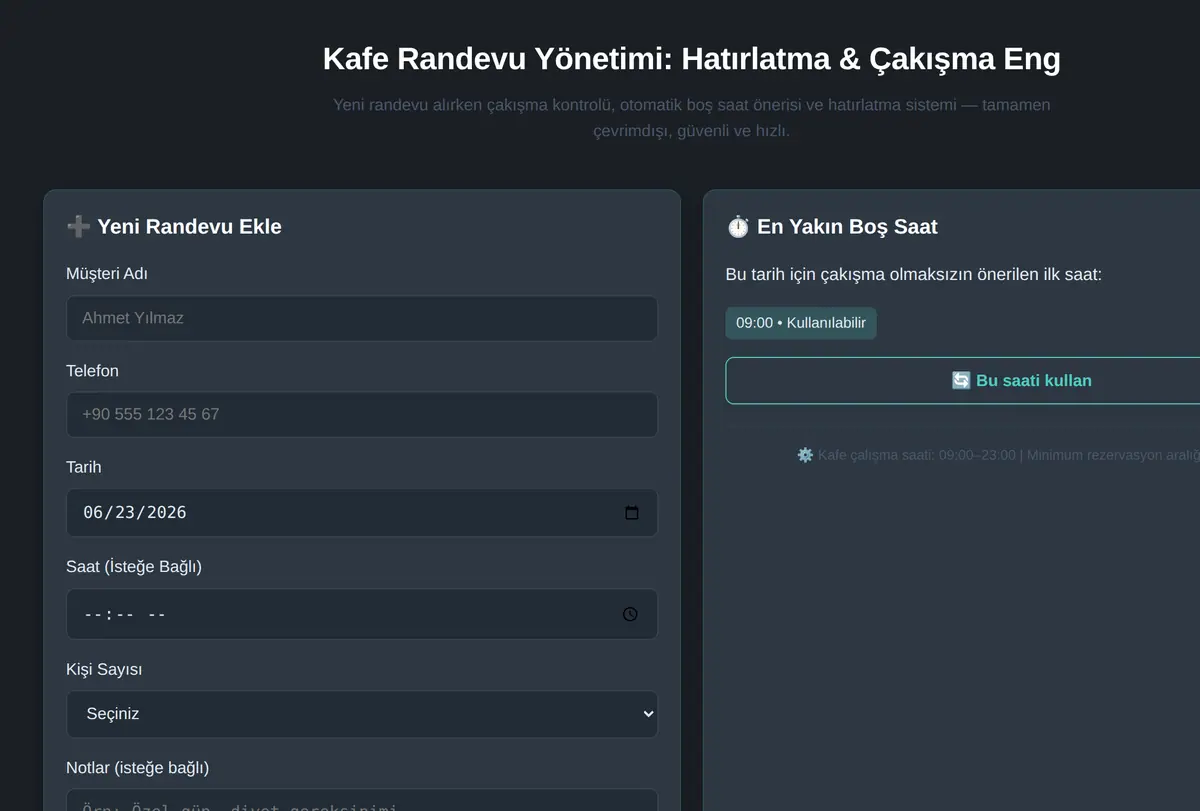The width and height of the screenshot is (1200, 811).
Task: Click the Tarih date field
Action: 362,512
